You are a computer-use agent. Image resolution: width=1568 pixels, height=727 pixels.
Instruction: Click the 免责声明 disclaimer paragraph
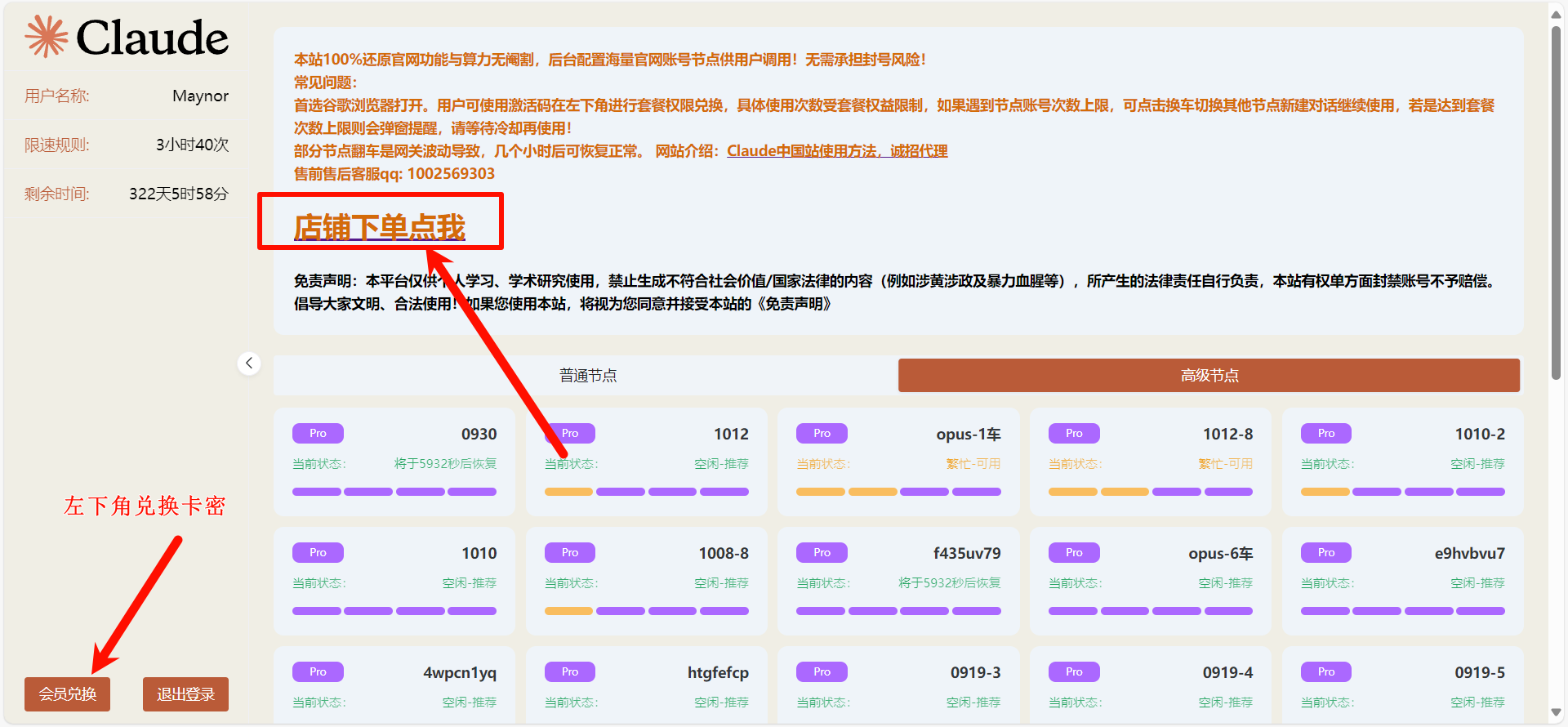[896, 292]
